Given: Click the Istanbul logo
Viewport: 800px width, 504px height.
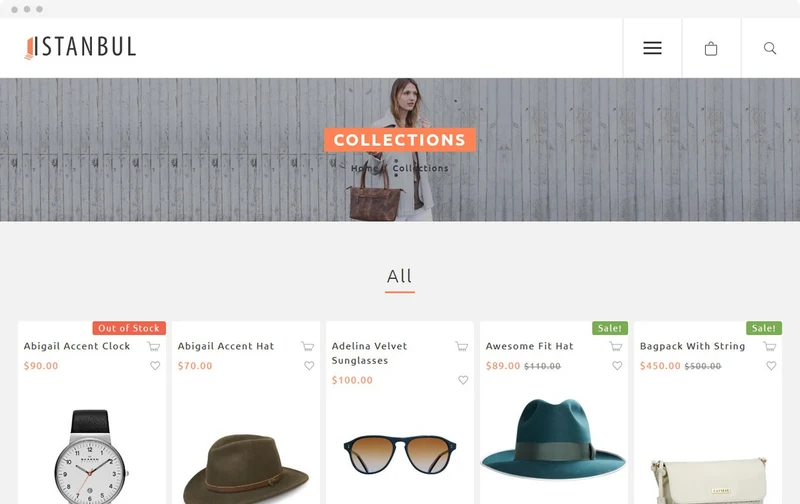Looking at the screenshot, I should click(80, 47).
